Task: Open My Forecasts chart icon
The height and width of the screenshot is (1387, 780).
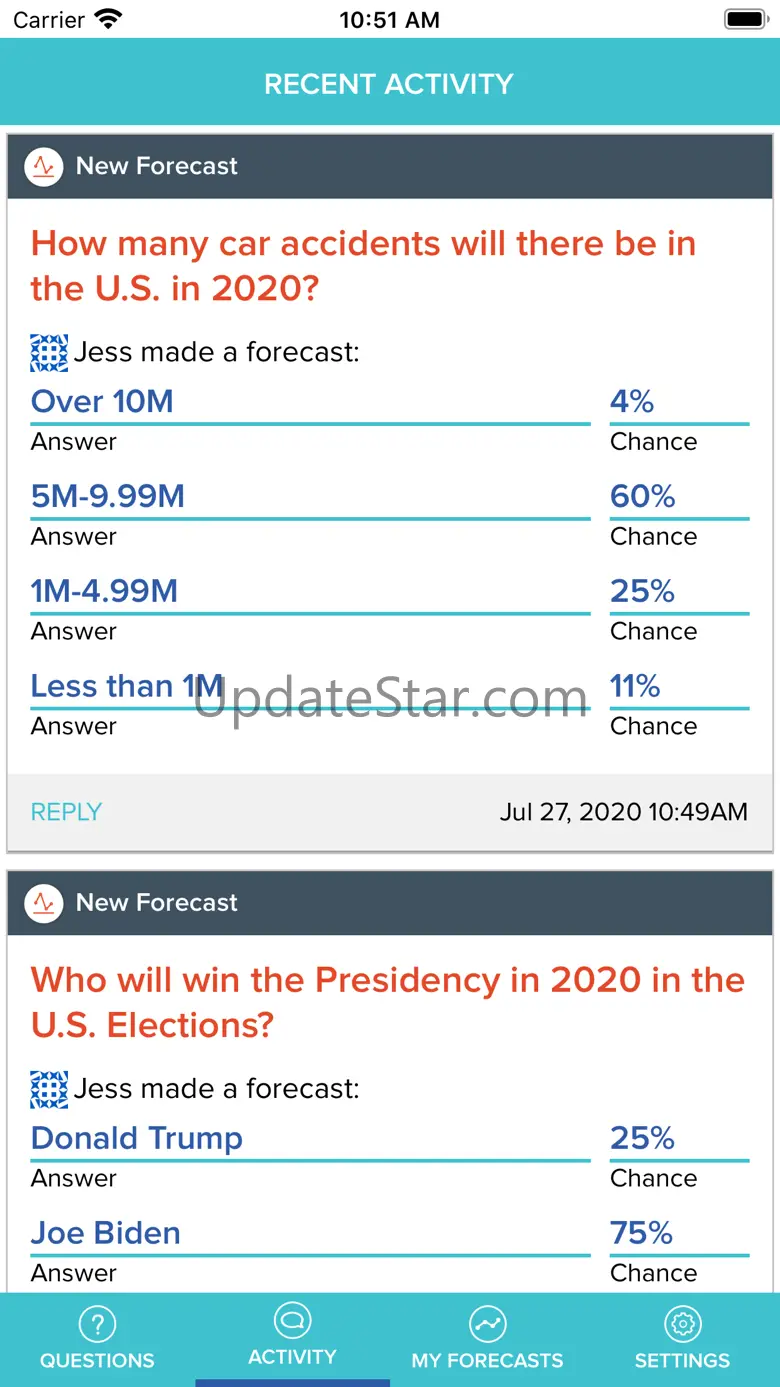Action: (x=487, y=1324)
